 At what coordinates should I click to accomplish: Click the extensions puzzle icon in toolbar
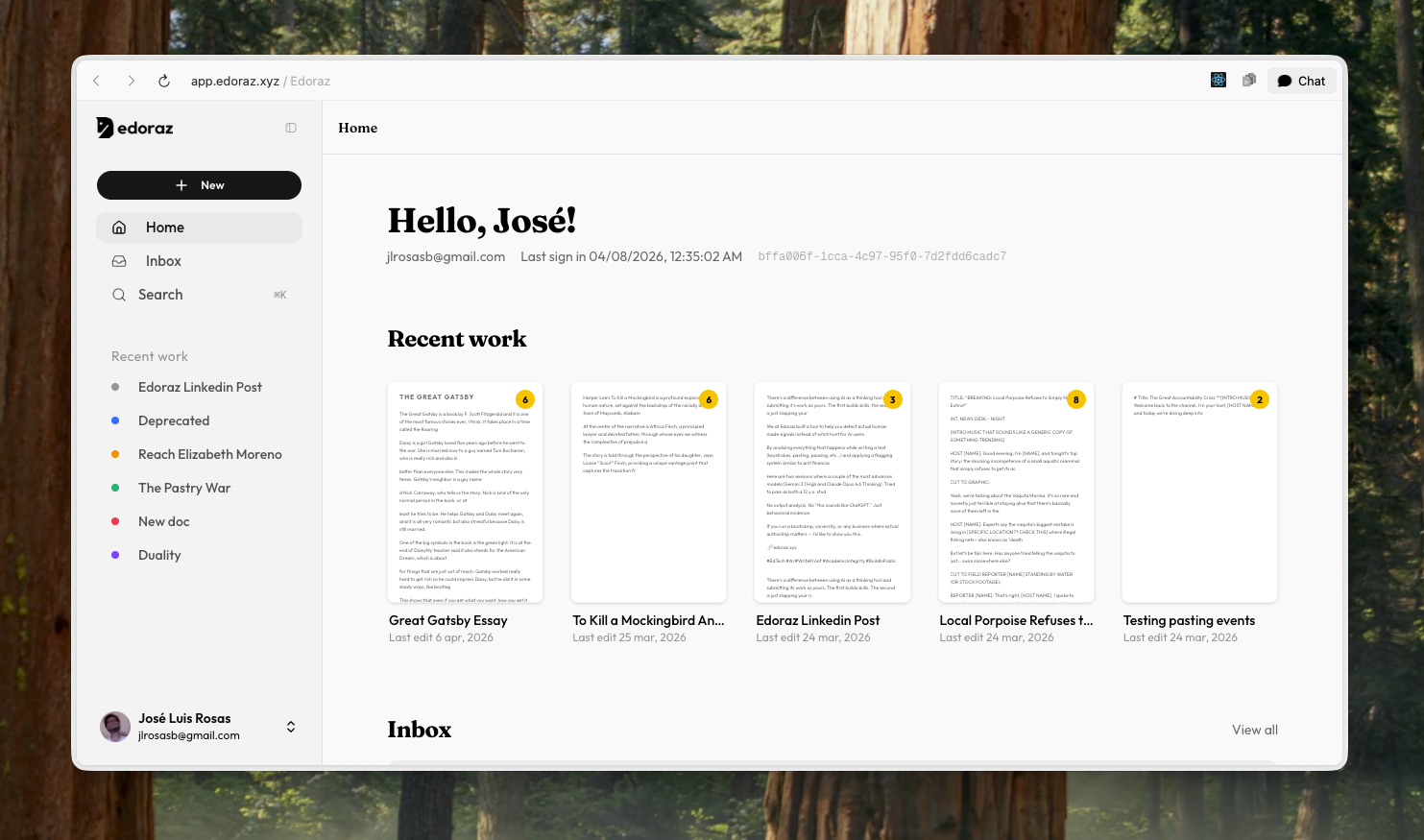(1249, 81)
